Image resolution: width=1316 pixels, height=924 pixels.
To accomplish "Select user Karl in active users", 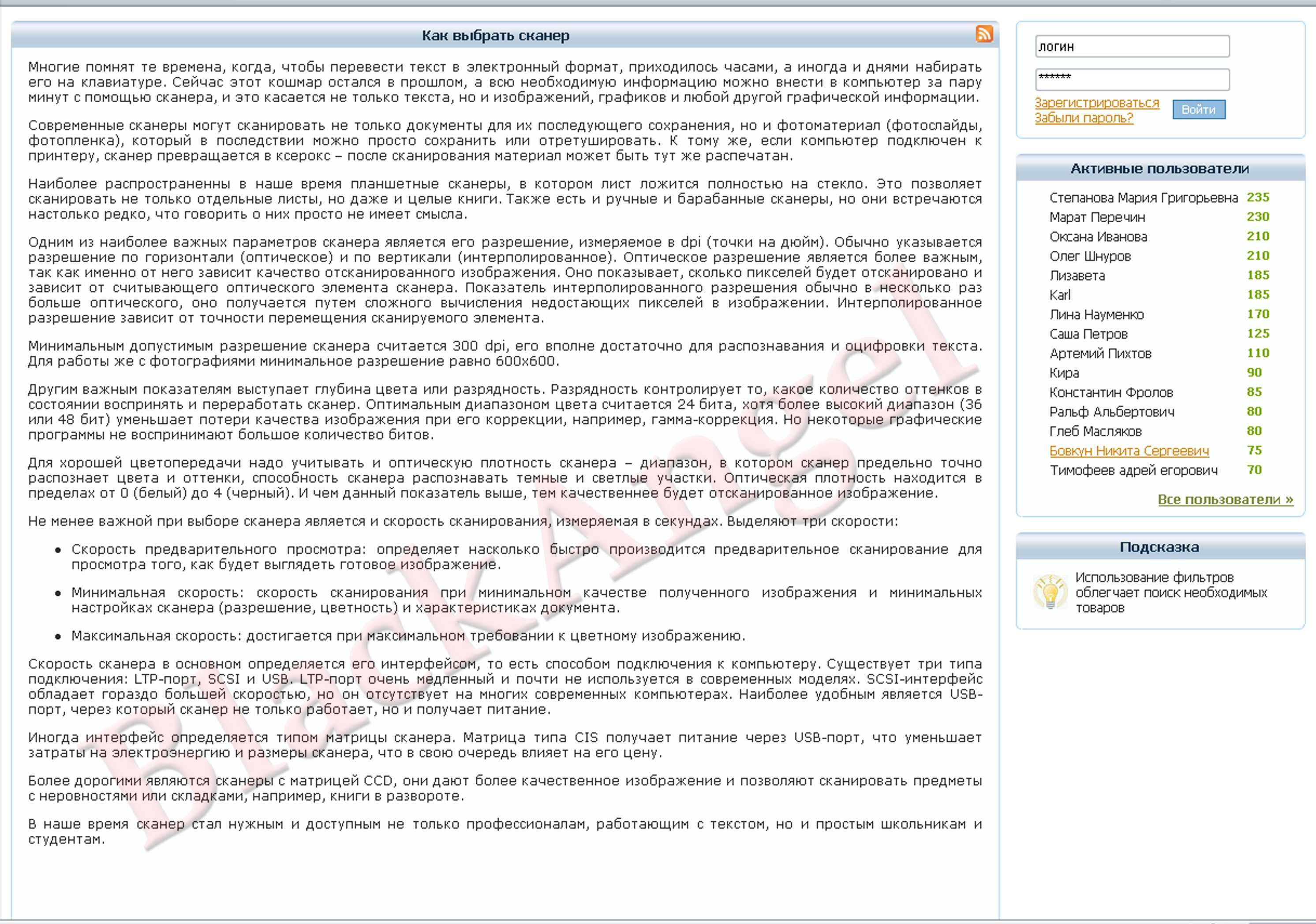I will (x=1060, y=295).
